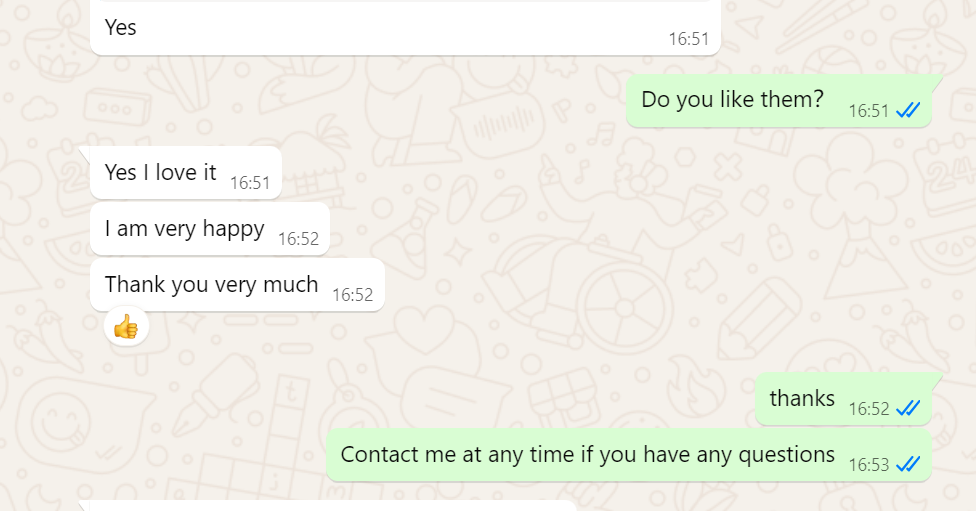Viewport: 976px width, 511px height.
Task: Click 16:53 timestamp on "Contact me" message
Action: [x=868, y=465]
